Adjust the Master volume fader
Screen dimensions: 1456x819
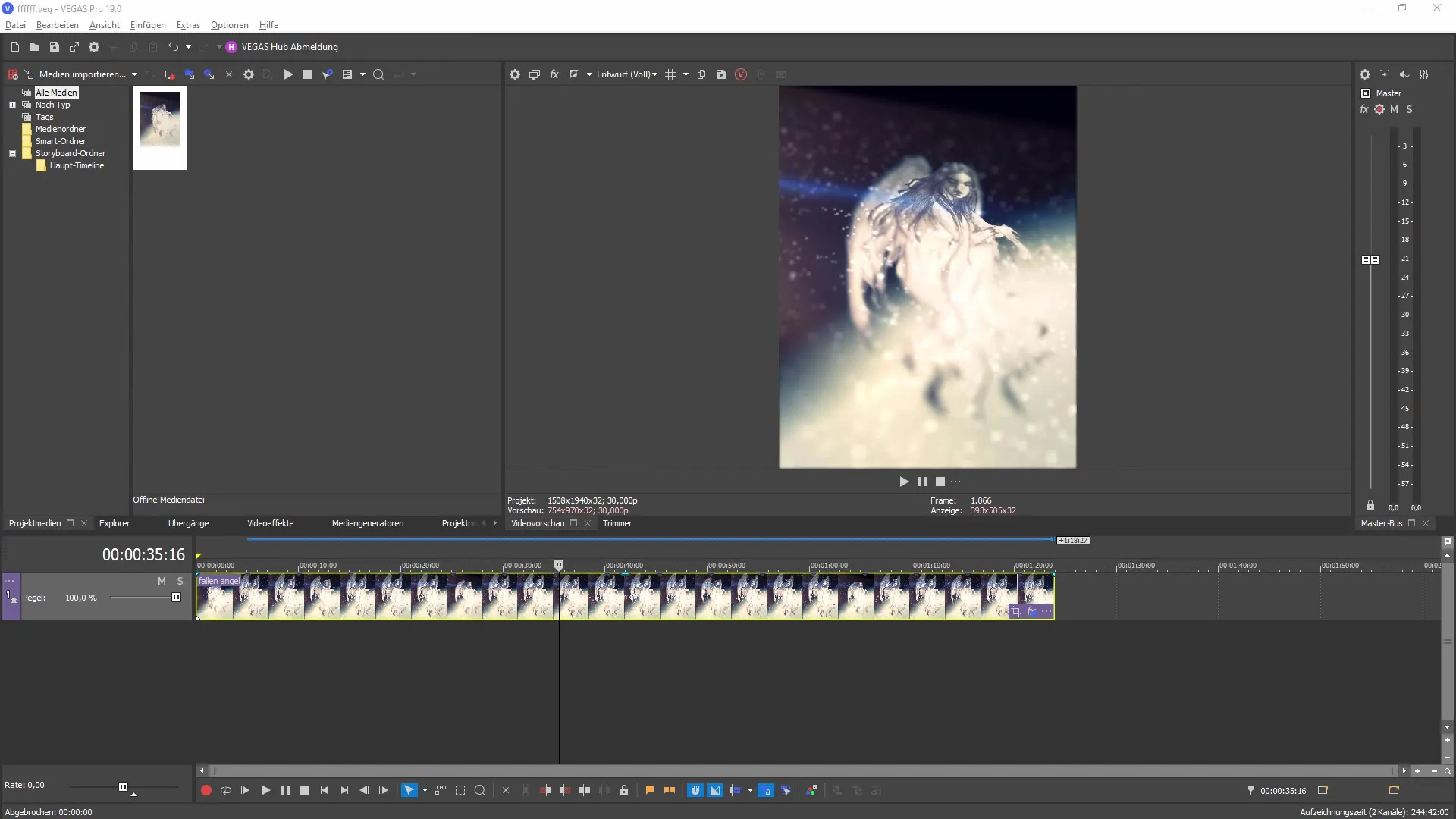coord(1371,259)
